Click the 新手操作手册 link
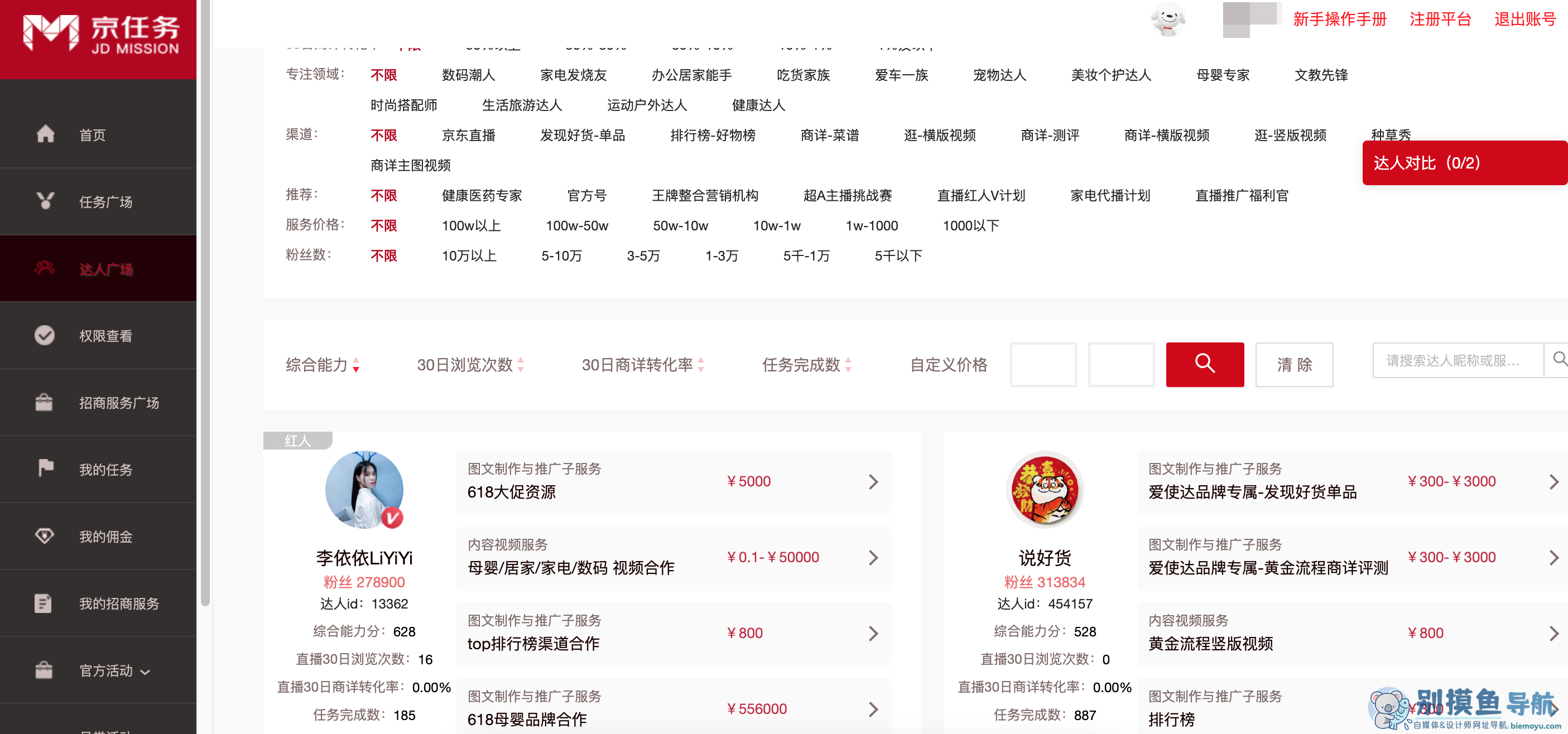The image size is (1568, 734). coord(1339,19)
